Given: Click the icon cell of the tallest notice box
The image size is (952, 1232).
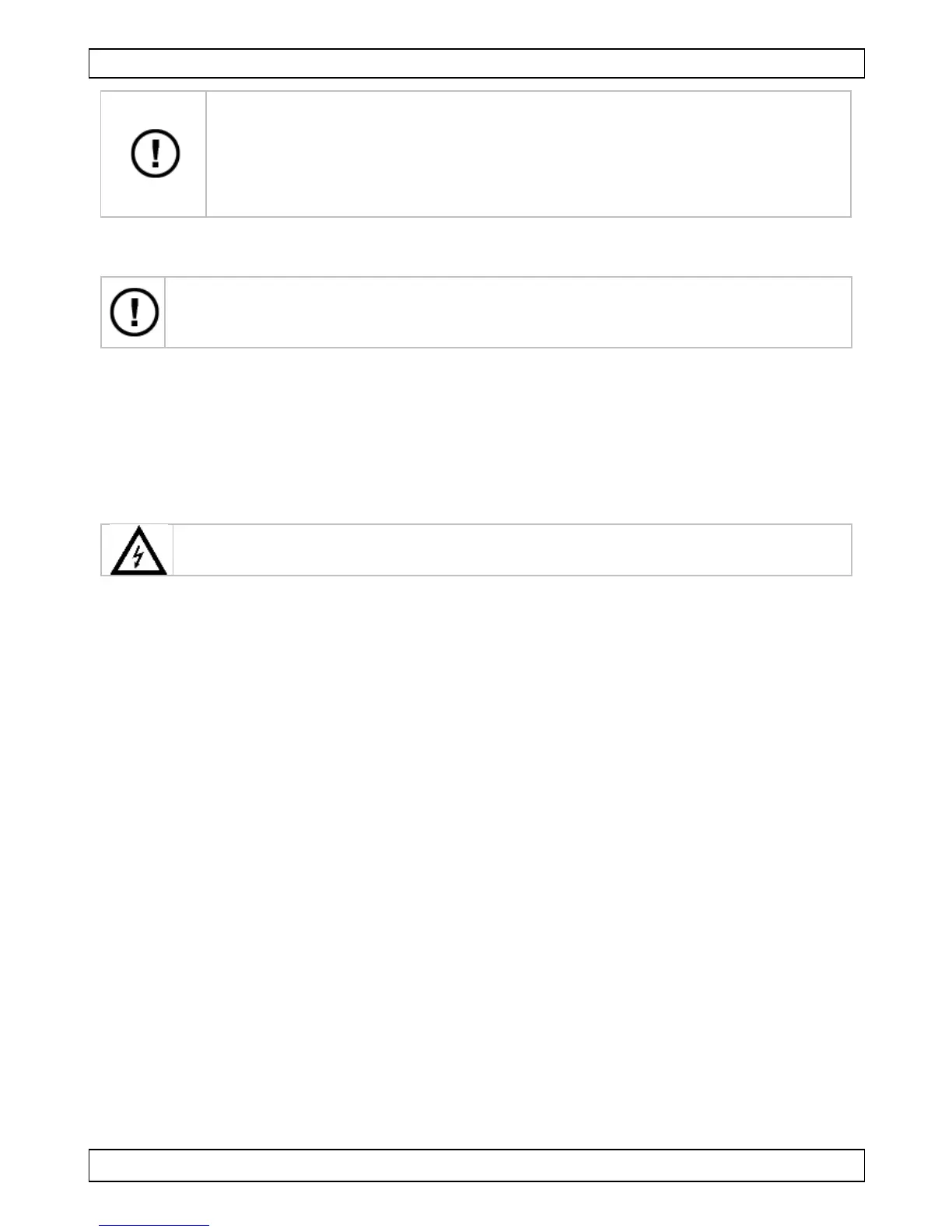Looking at the screenshot, I should pos(153,154).
